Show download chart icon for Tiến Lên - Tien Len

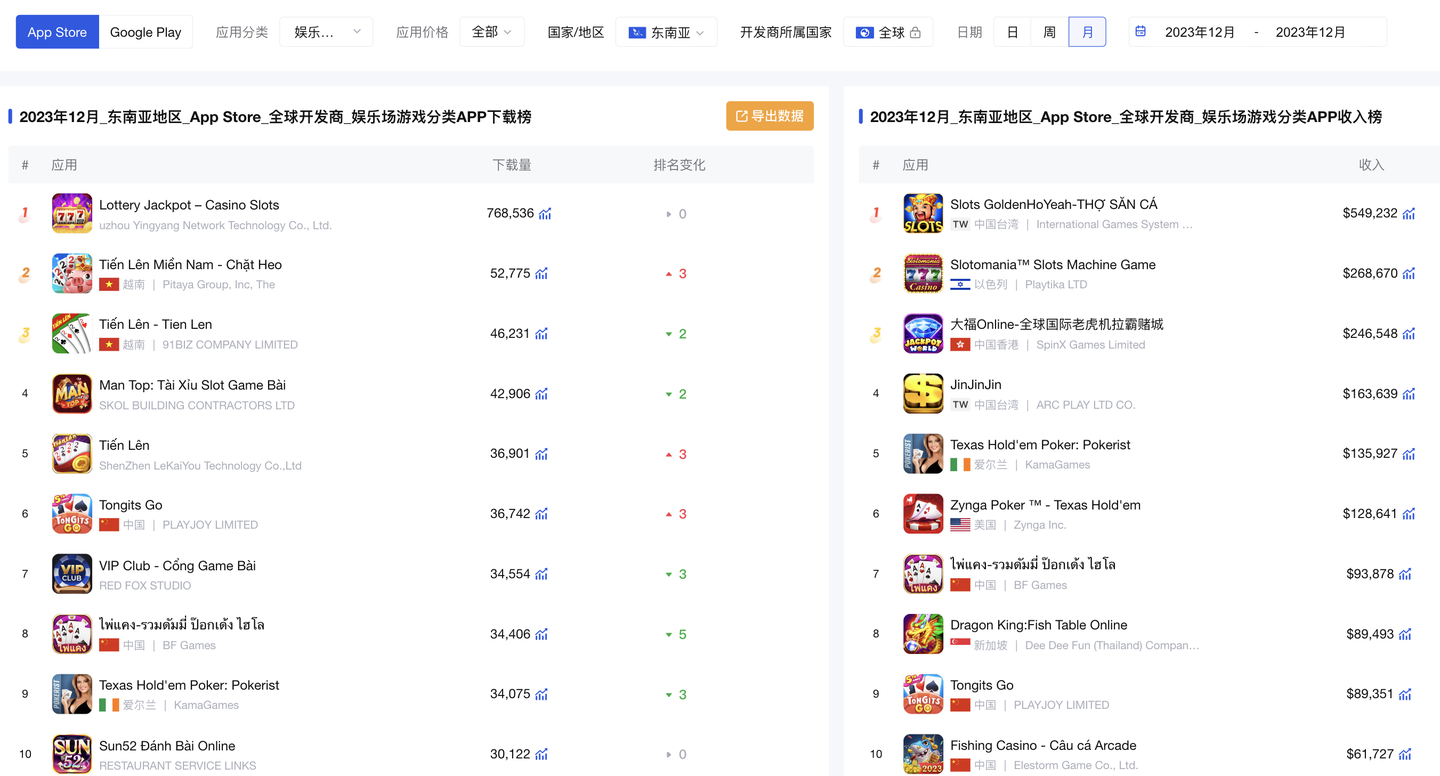coord(541,334)
